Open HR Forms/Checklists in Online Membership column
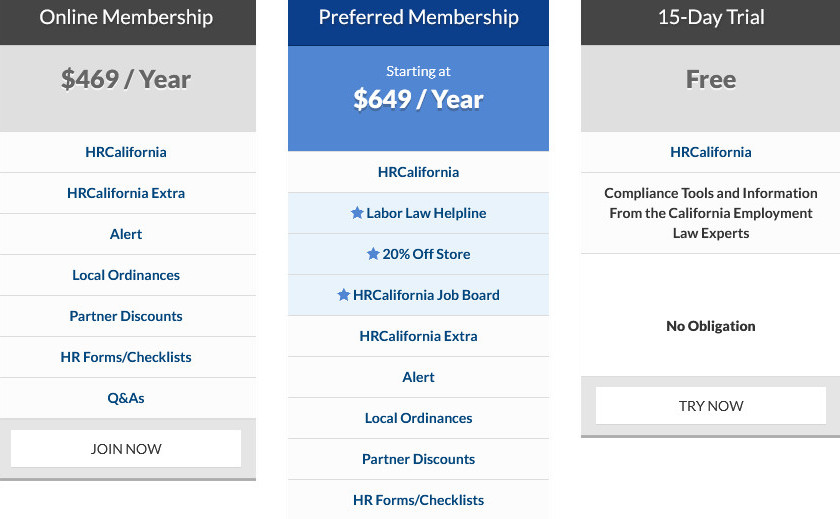Image resolution: width=840 pixels, height=519 pixels. (x=126, y=357)
